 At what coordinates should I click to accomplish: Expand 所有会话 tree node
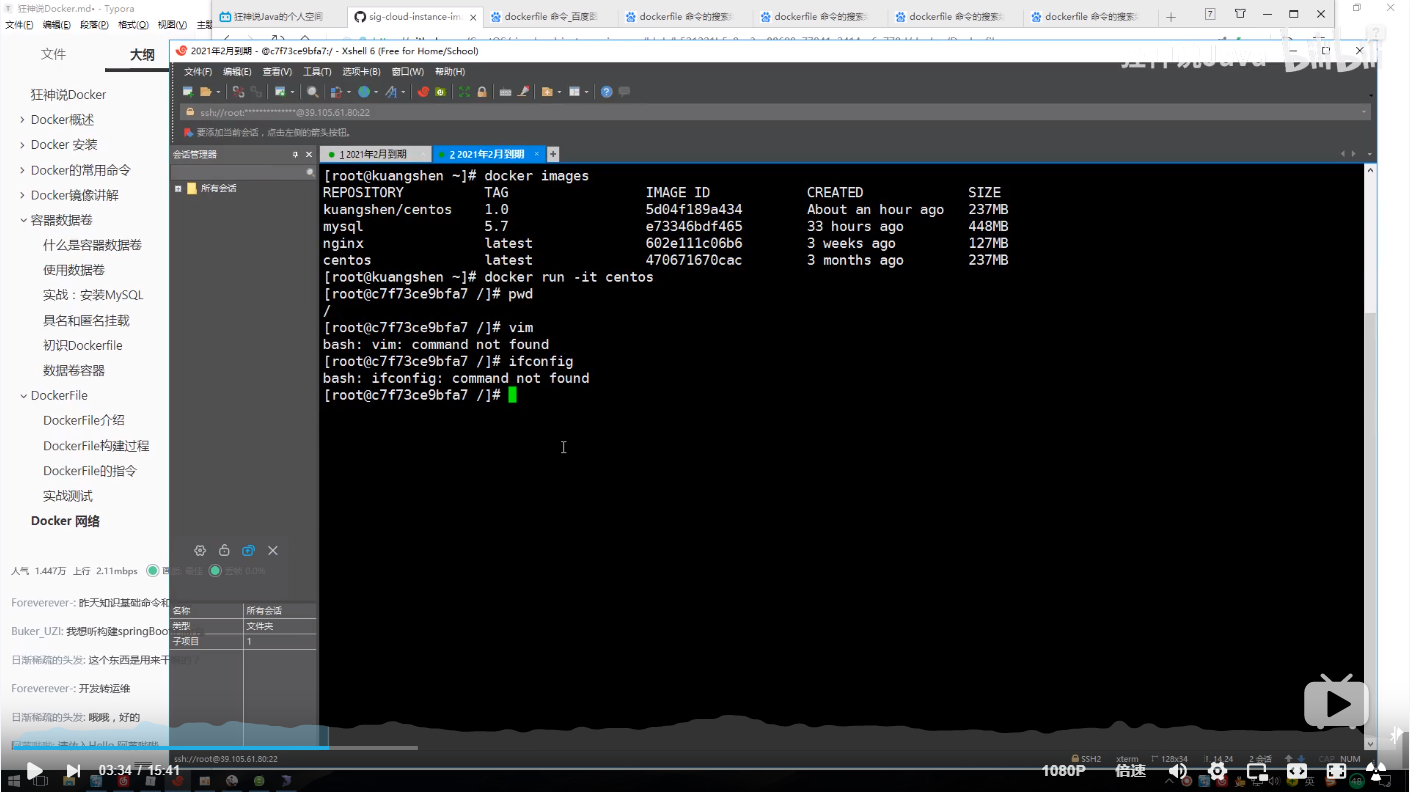[x=178, y=189]
